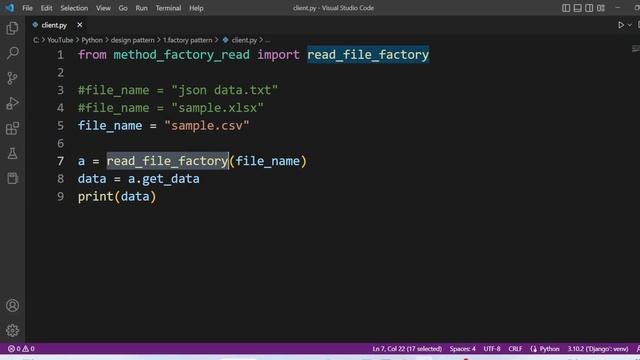Click the trailing ellipsis breadcrumb
The height and width of the screenshot is (360, 640).
[268, 40]
